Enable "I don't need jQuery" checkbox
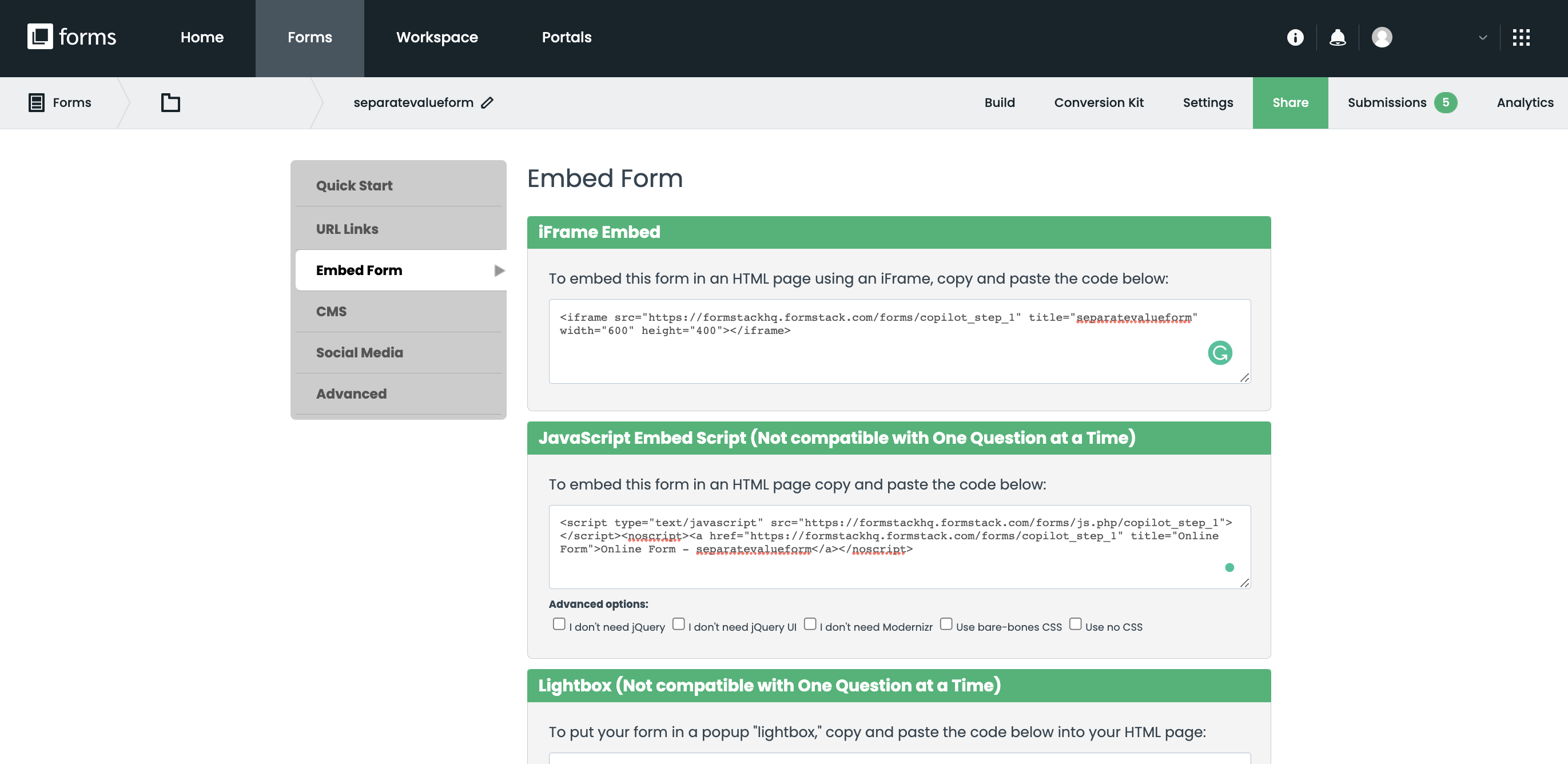Viewport: 1568px width, 764px height. point(559,624)
